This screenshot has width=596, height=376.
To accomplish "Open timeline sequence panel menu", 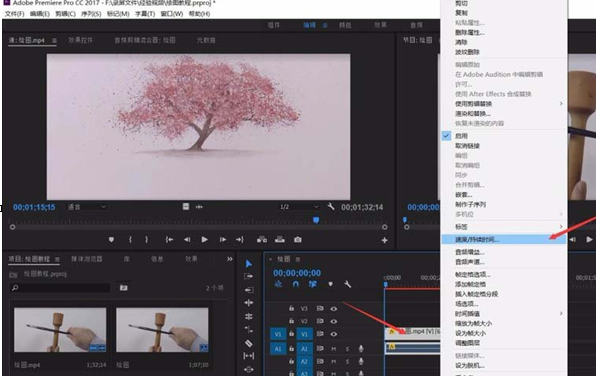I will pyautogui.click(x=298, y=259).
